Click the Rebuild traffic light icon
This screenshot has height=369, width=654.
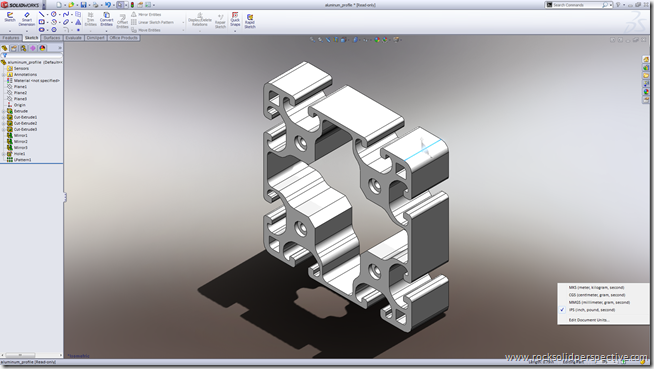coord(133,5)
